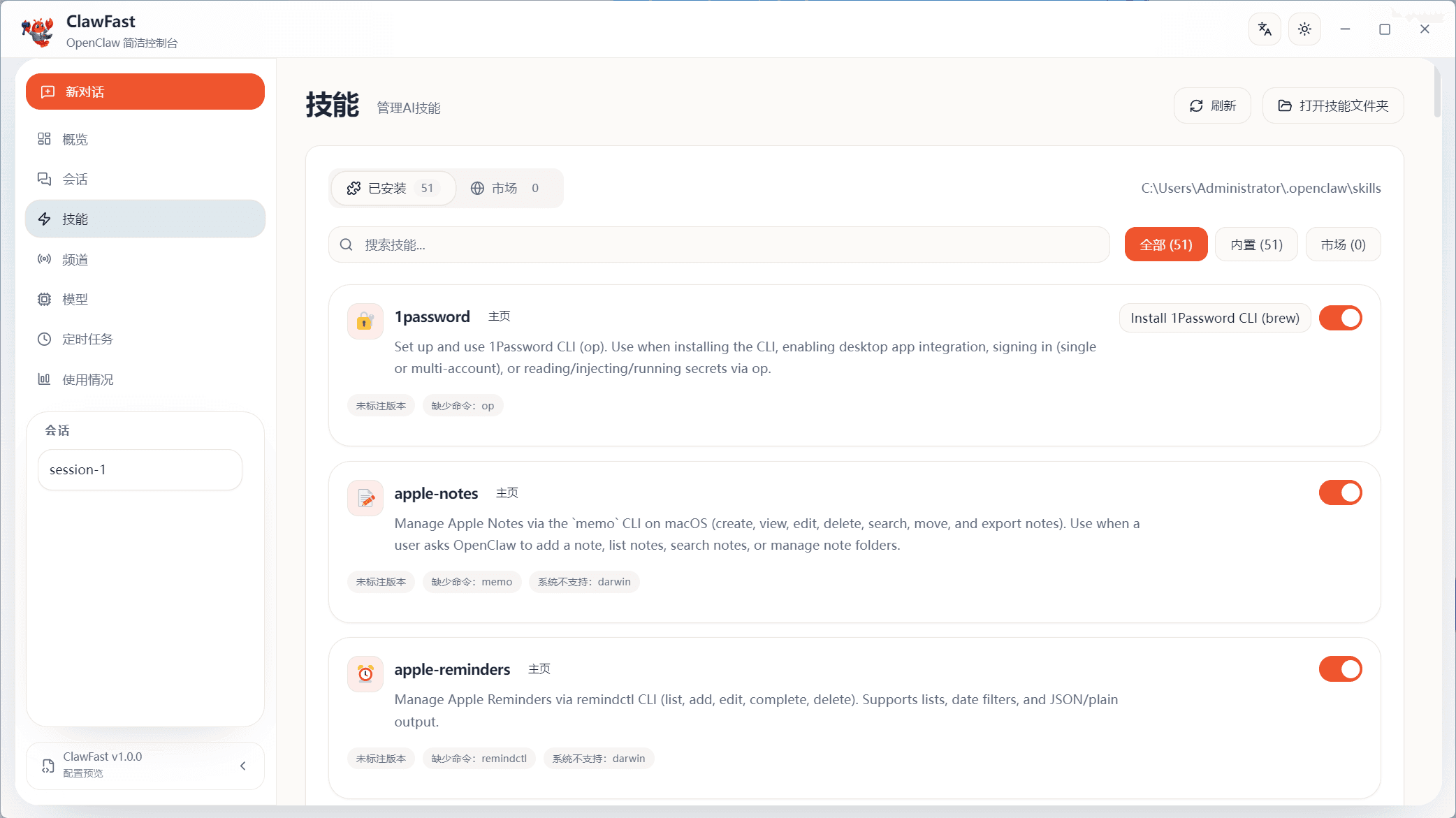Click the 刷新 refresh button
Viewport: 1456px width, 818px height.
1212,105
